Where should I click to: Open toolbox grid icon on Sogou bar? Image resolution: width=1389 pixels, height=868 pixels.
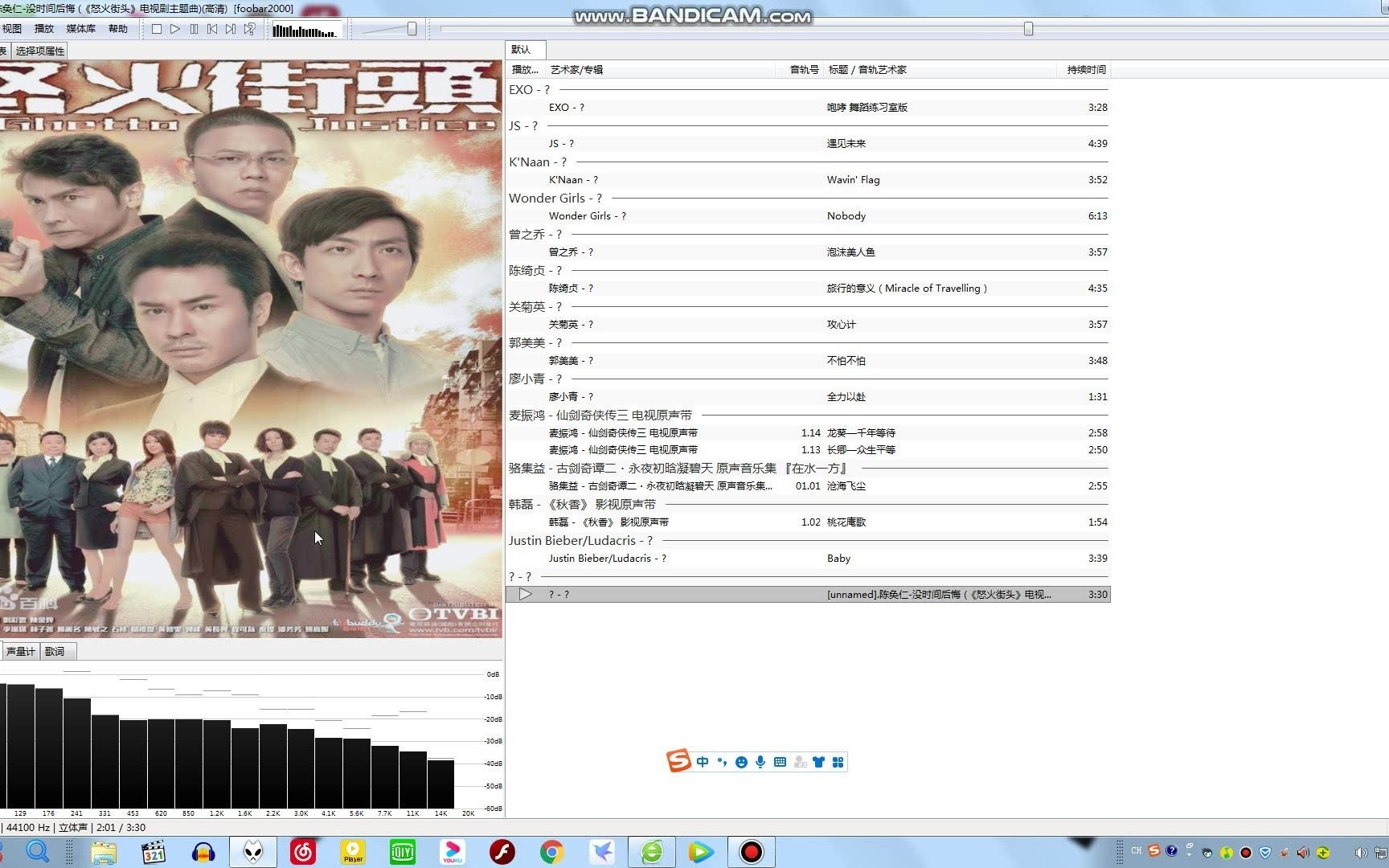click(x=838, y=762)
